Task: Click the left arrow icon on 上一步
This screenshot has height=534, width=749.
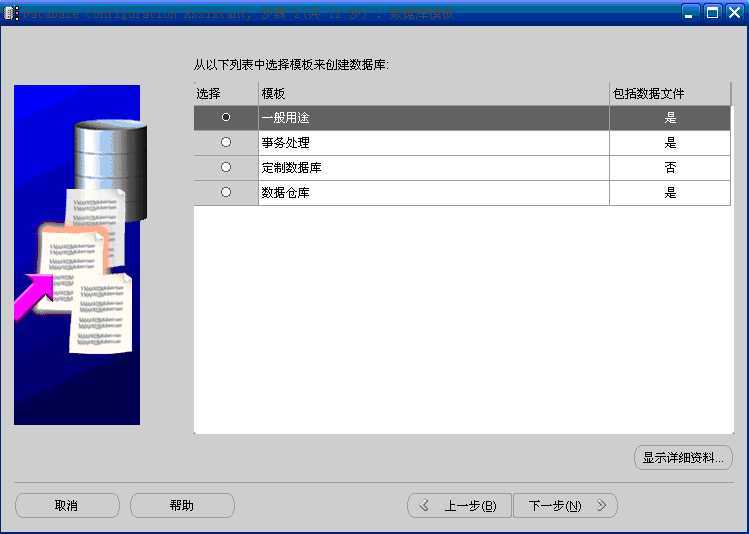Action: [424, 505]
